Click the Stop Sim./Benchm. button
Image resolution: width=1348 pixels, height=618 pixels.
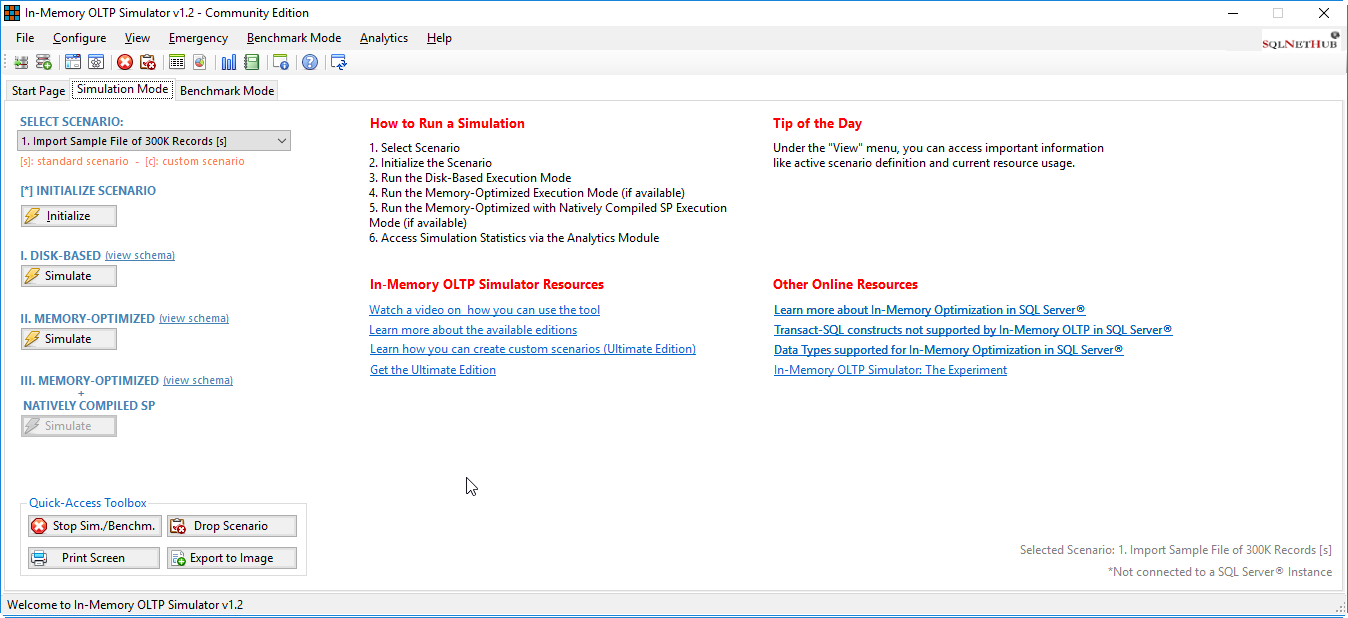pos(94,526)
